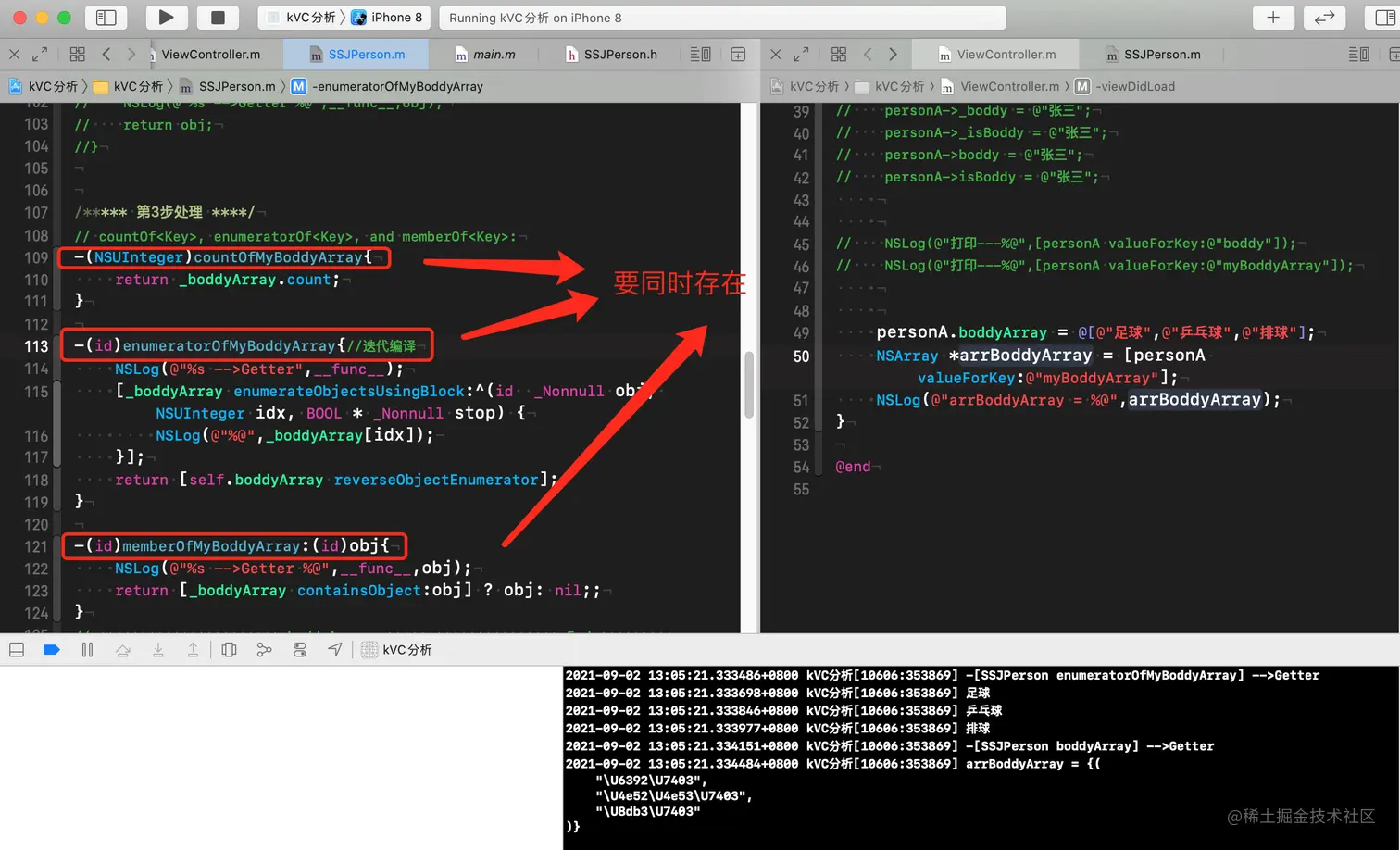Click console line with boddyArray Getter
Screen dimensions: 1400x850
point(889,746)
